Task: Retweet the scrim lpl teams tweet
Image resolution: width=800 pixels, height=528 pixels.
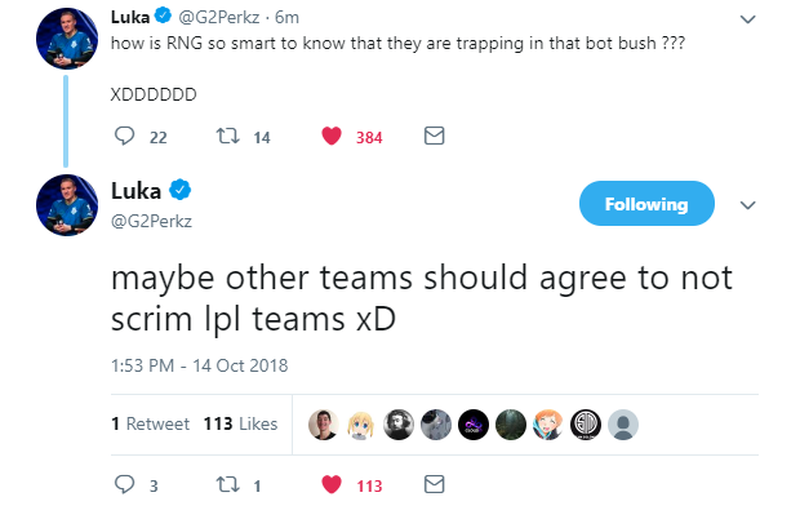Action: pos(228,485)
